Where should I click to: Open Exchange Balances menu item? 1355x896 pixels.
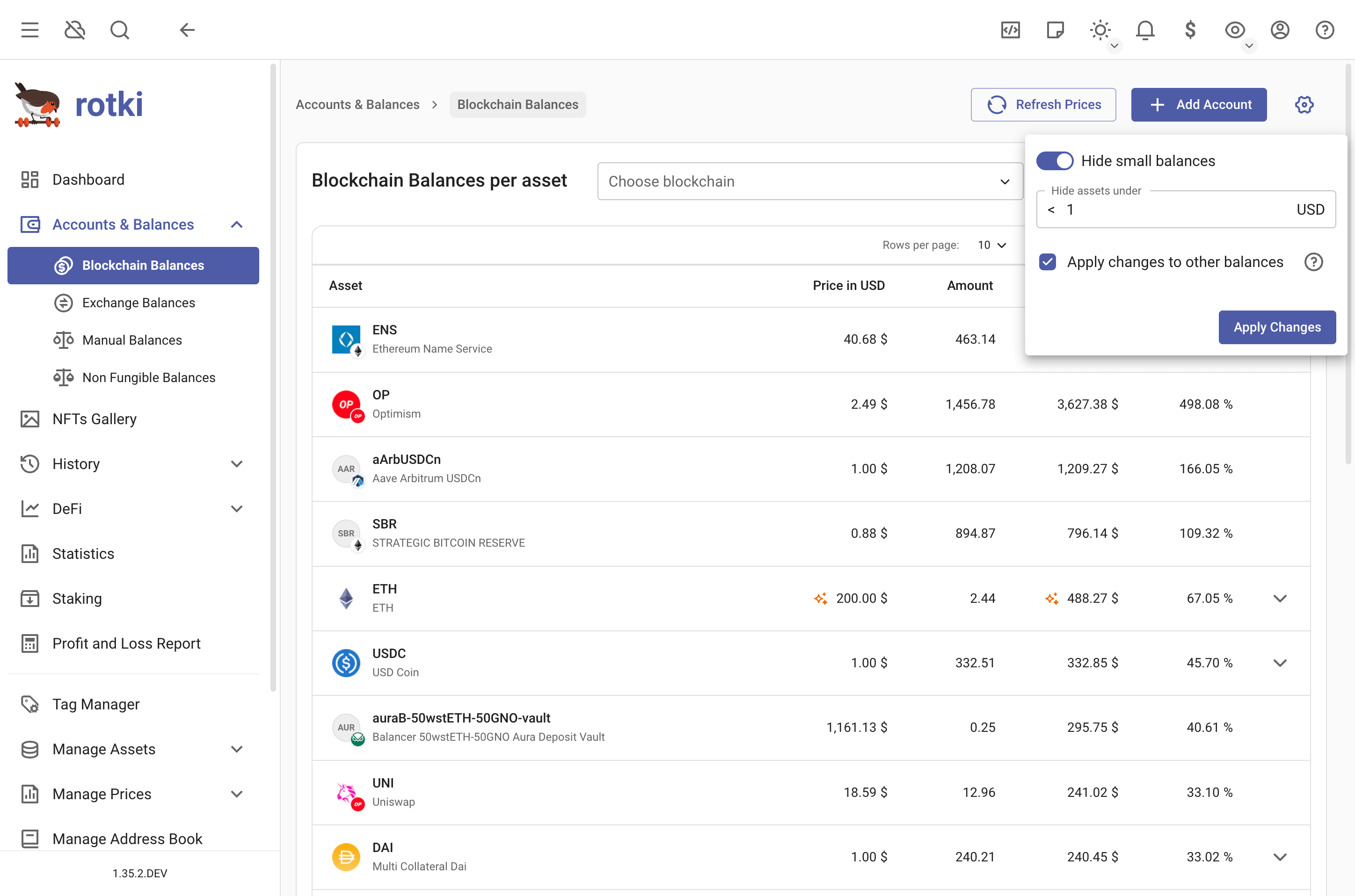(x=139, y=302)
